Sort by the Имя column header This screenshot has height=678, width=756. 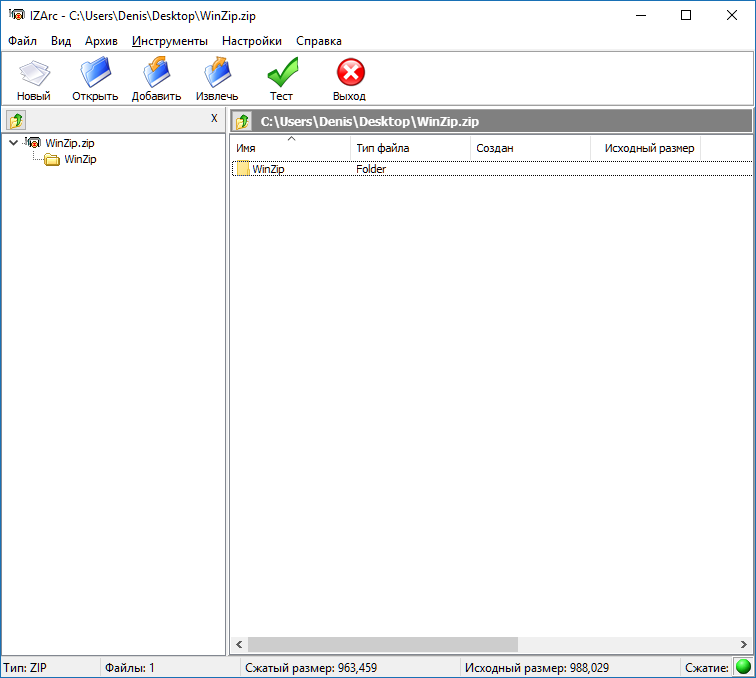coord(290,148)
